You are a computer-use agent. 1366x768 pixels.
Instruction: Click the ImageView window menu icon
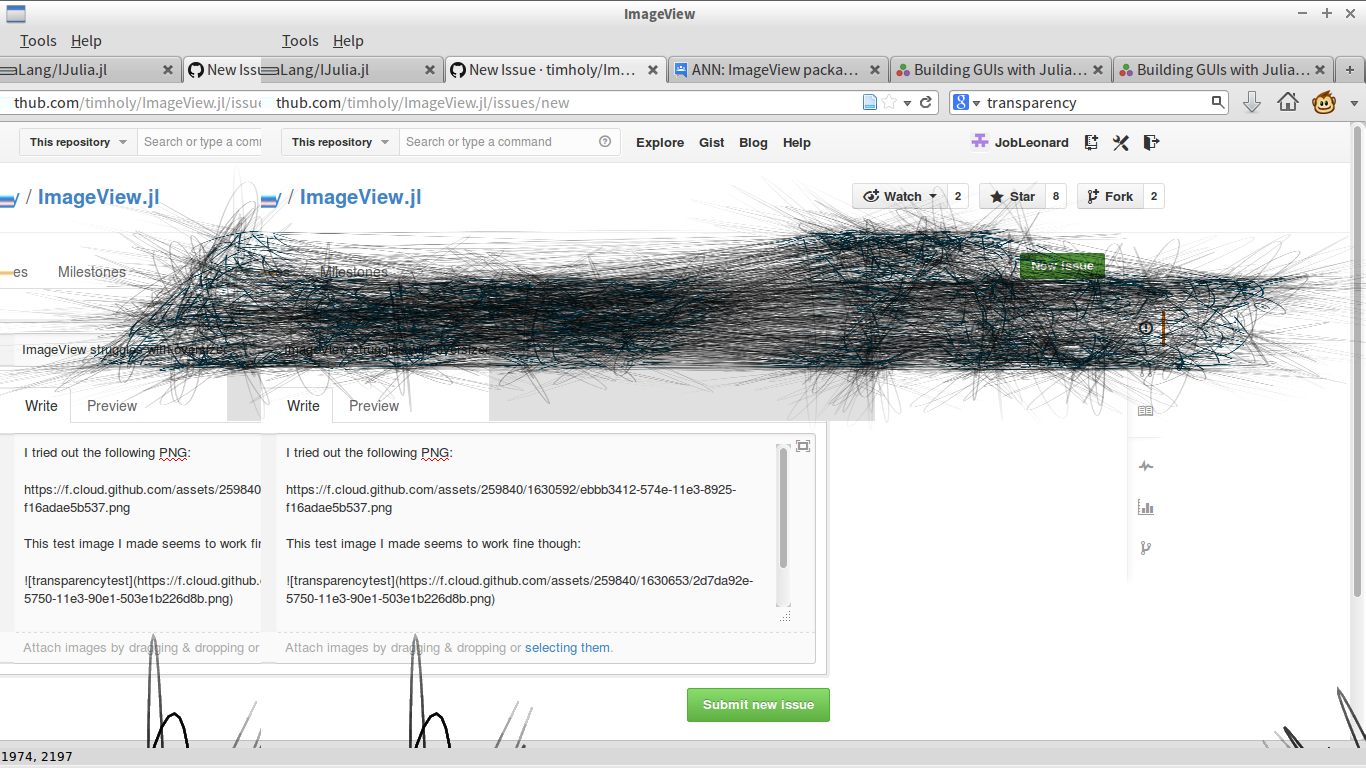[x=16, y=14]
